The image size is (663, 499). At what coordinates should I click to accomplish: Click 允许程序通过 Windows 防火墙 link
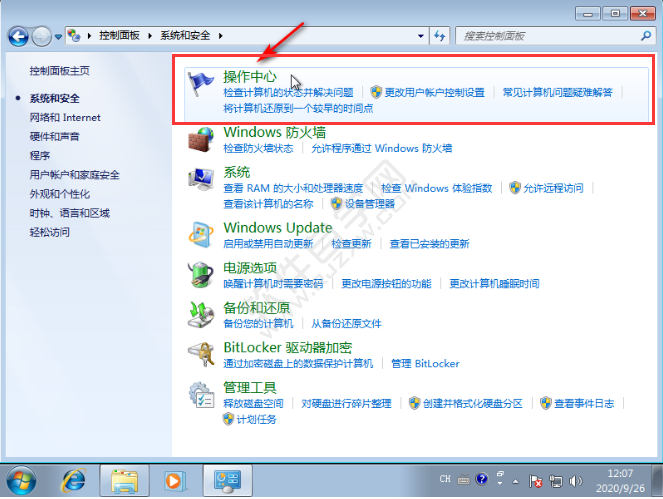click(382, 148)
